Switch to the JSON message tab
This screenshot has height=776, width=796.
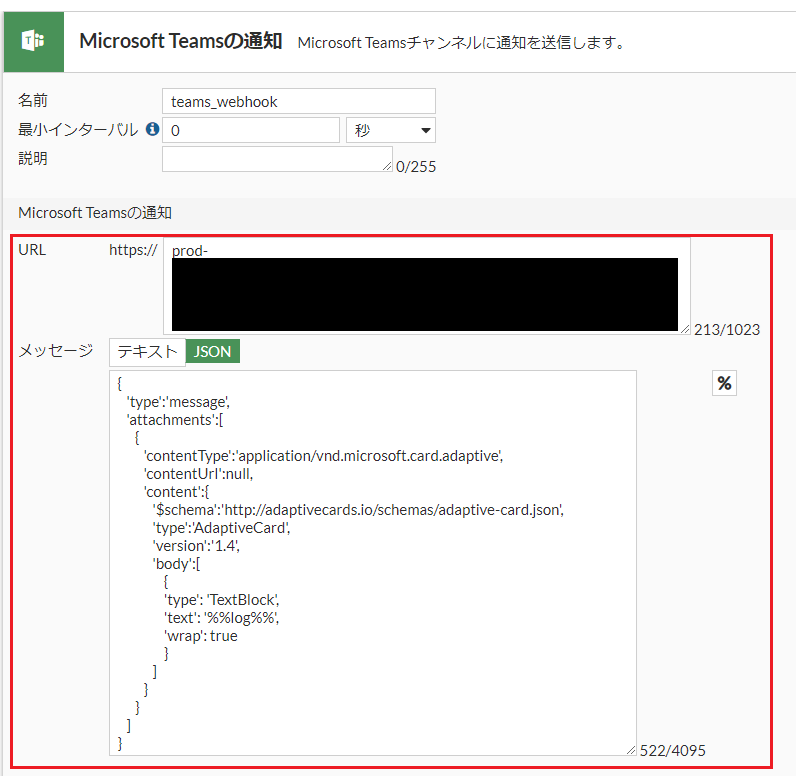click(213, 351)
